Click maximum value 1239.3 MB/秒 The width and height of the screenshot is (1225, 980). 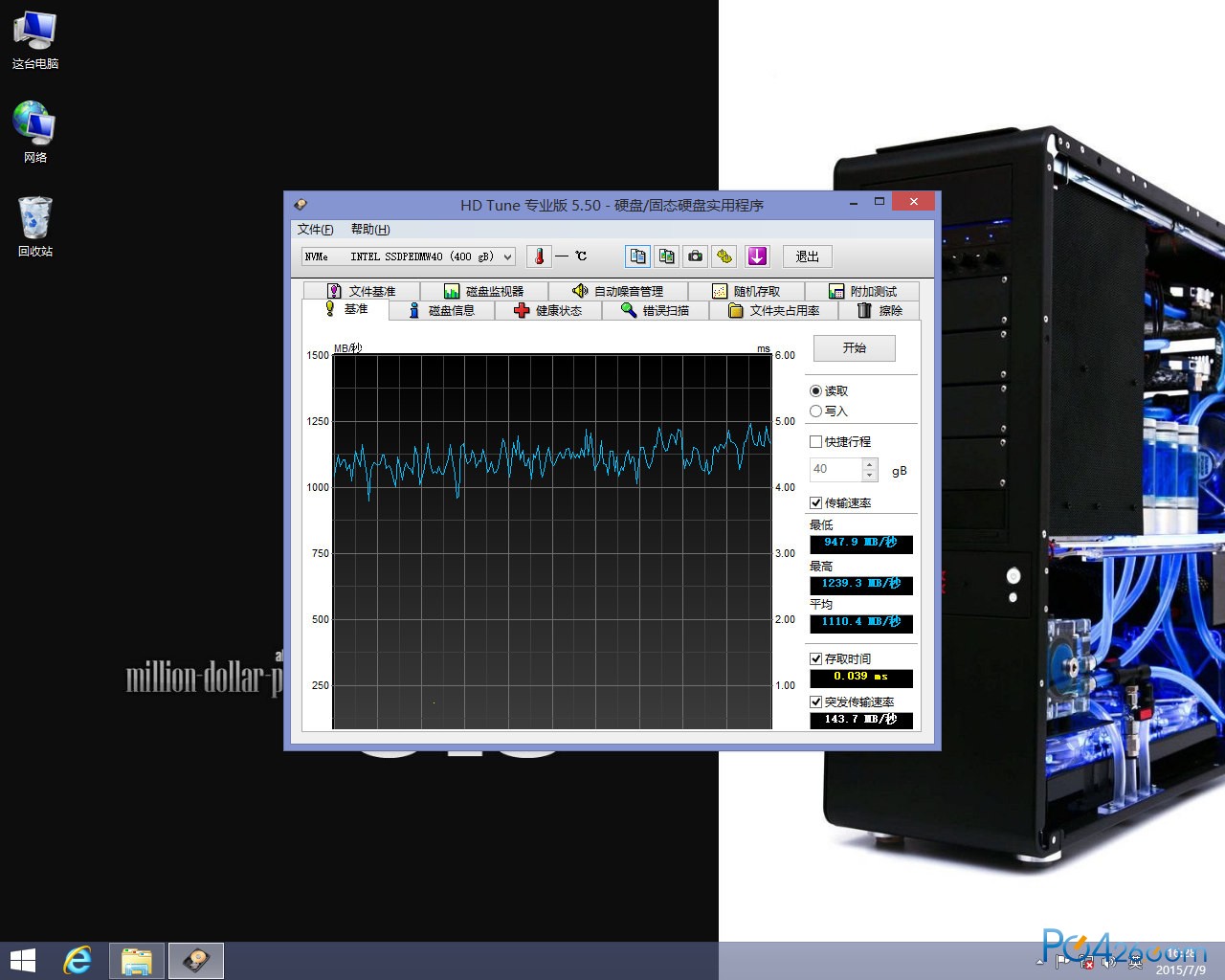pos(861,585)
